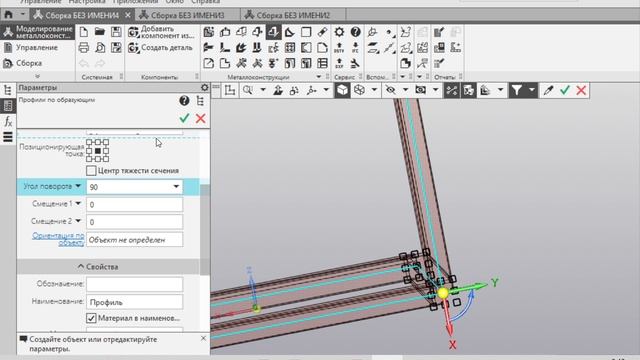This screenshot has height=360, width=640.
Task: Click the zoom magnifier icon in the view toolbar
Action: [x=248, y=90]
